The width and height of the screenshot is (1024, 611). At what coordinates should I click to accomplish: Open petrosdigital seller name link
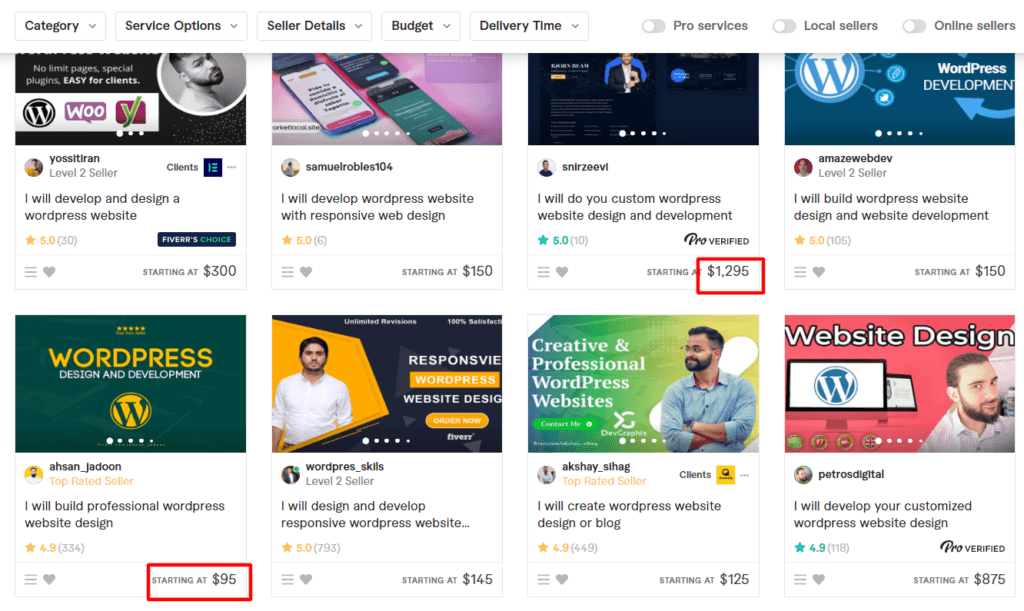[852, 475]
